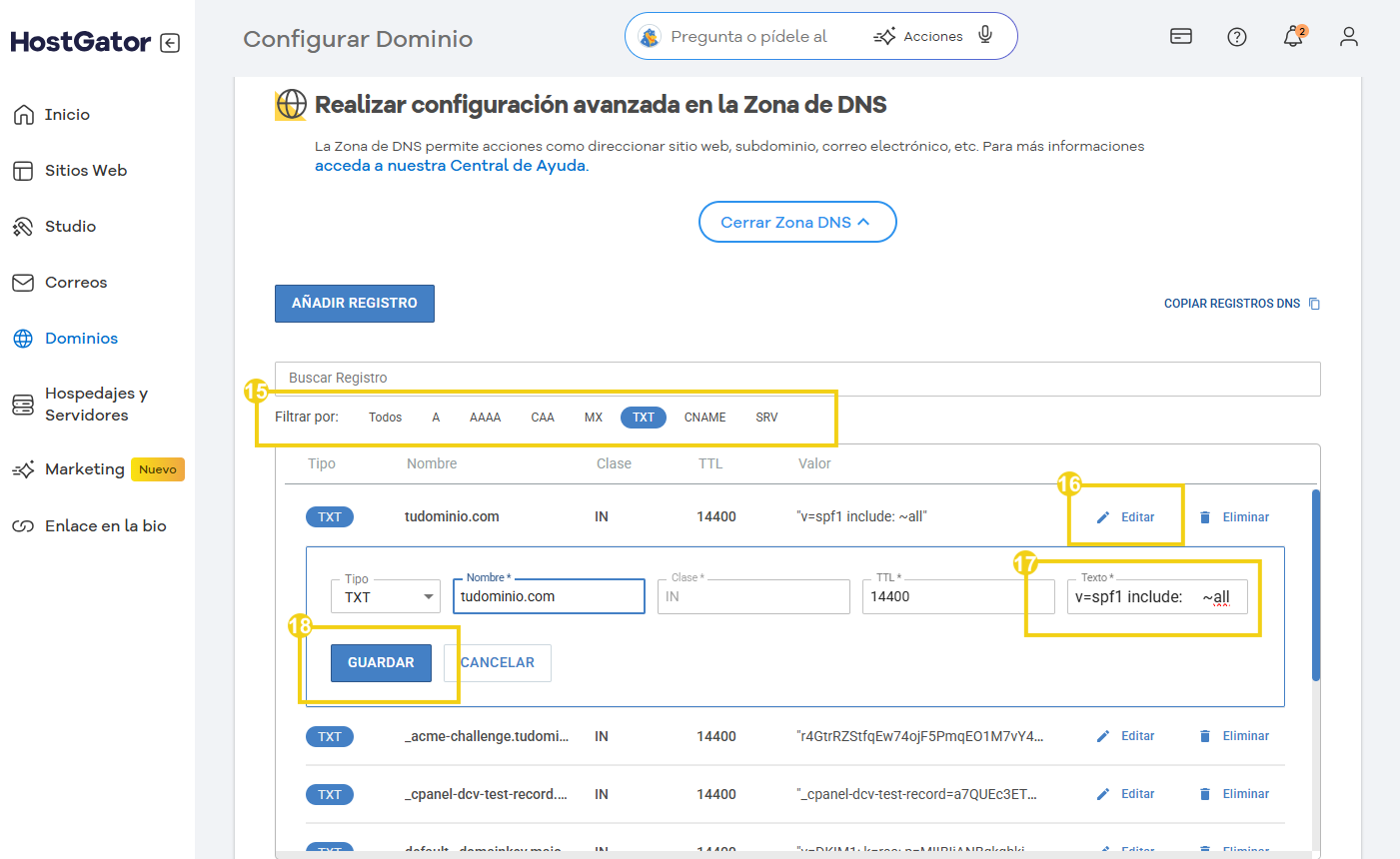Click the DNS records vertical scrollbar
The width and height of the screenshot is (1400, 859).
[1315, 584]
